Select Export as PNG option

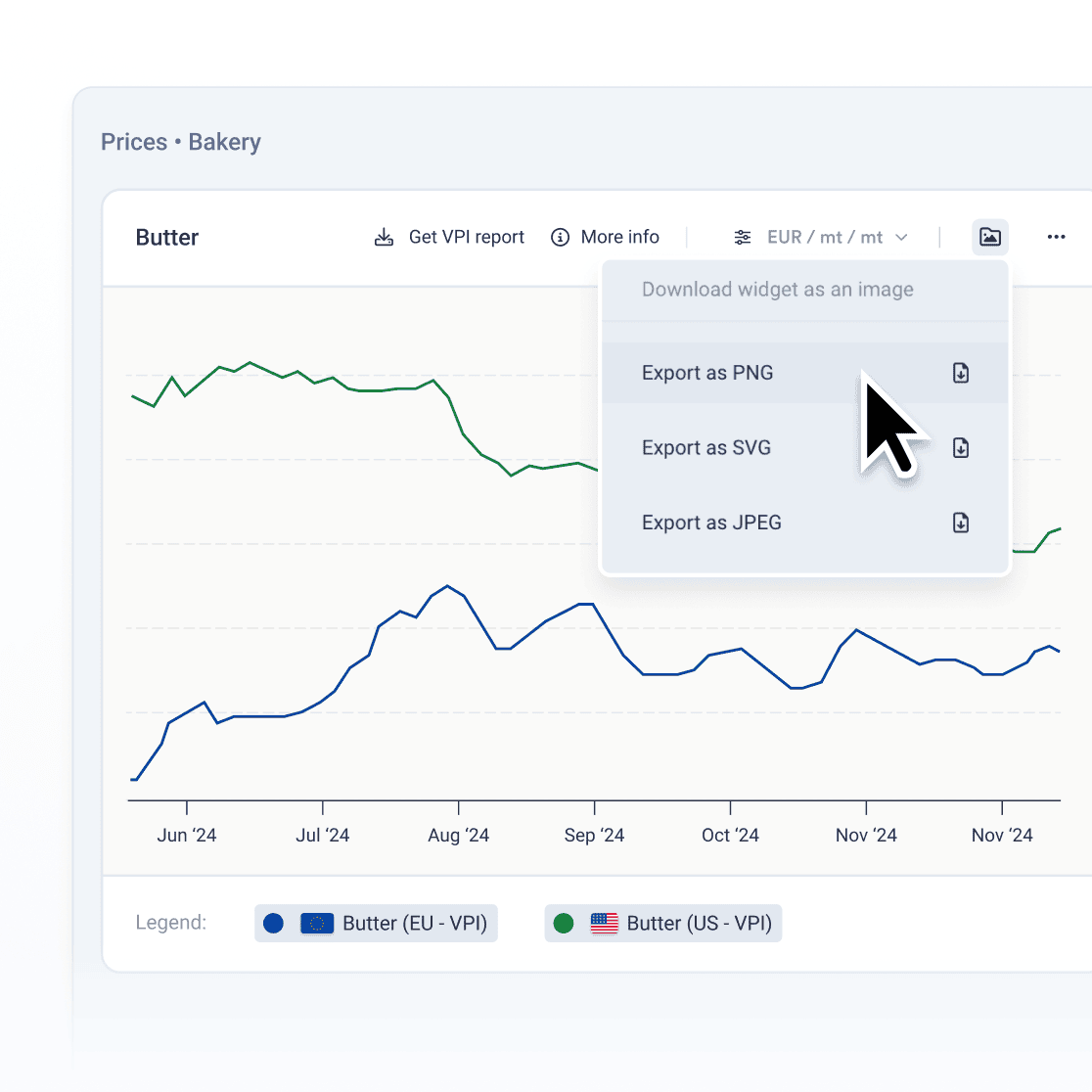click(707, 373)
